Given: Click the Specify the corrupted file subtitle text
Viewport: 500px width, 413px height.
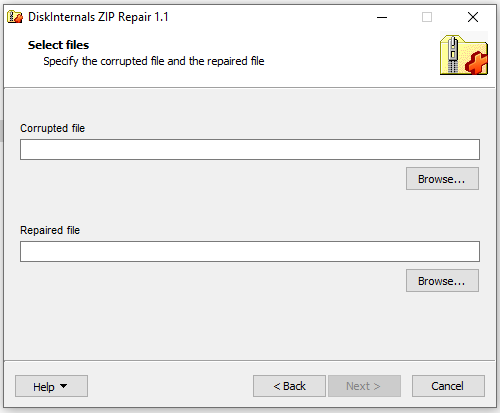Looking at the screenshot, I should tap(154, 61).
